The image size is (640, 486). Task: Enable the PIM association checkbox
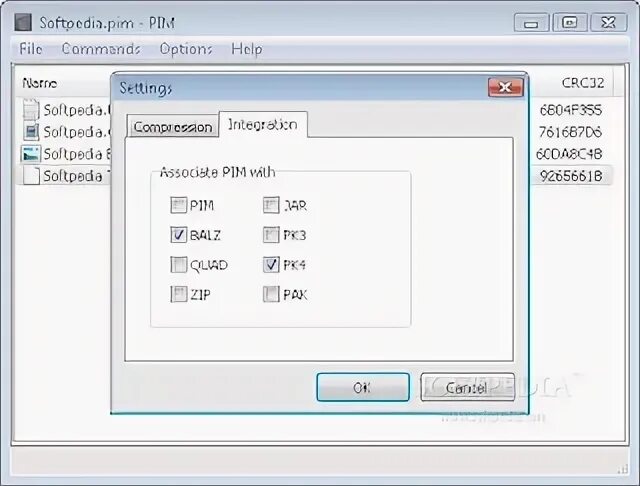click(x=178, y=205)
